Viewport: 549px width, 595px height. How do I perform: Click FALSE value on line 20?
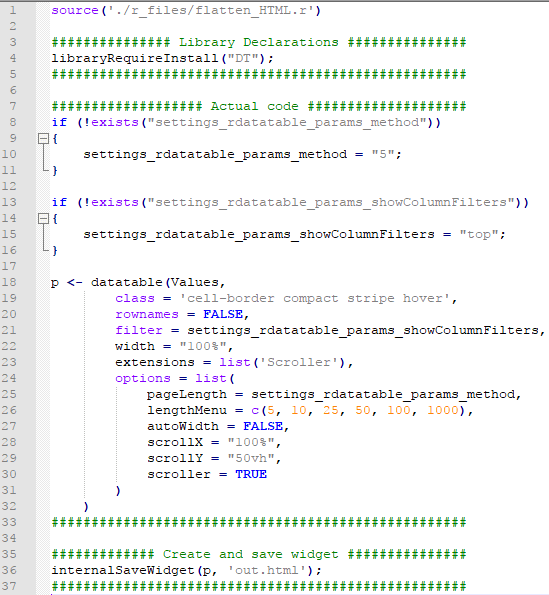coord(223,314)
